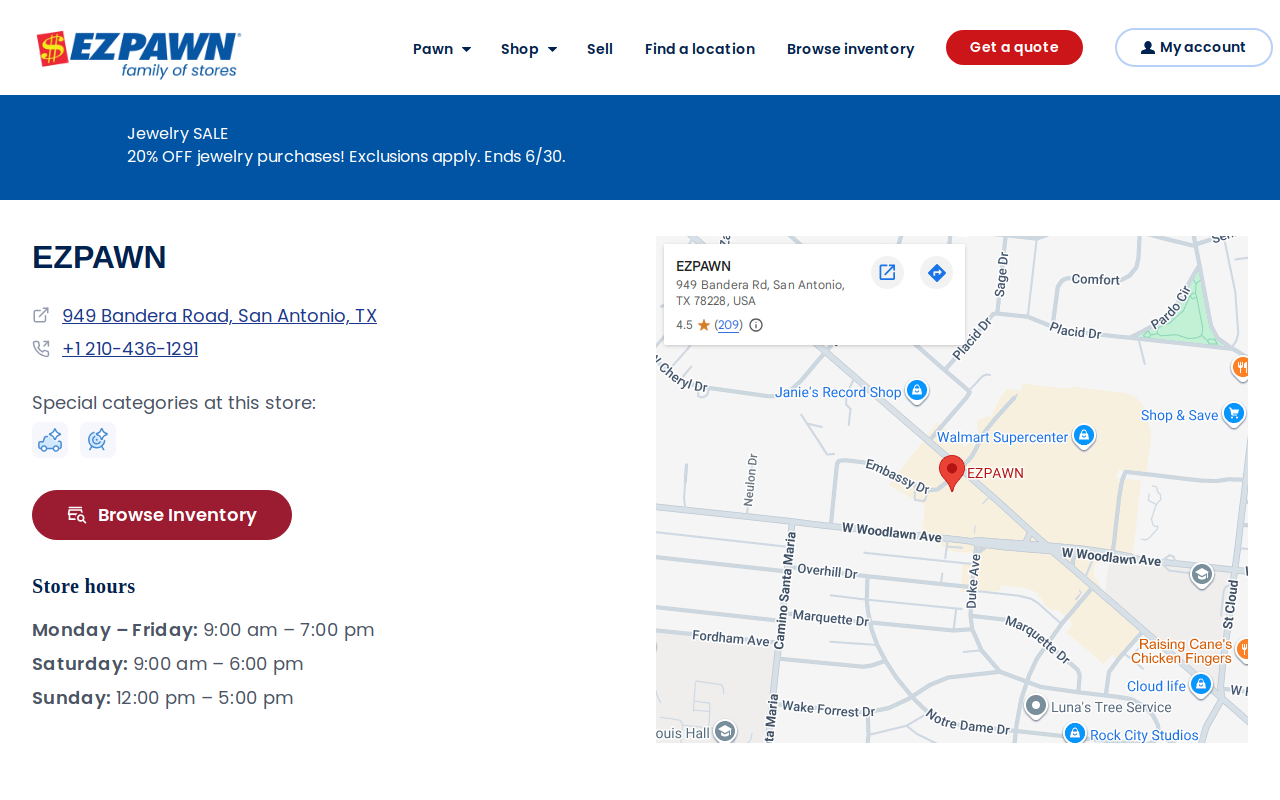Click the first special category icon

[x=50, y=440]
